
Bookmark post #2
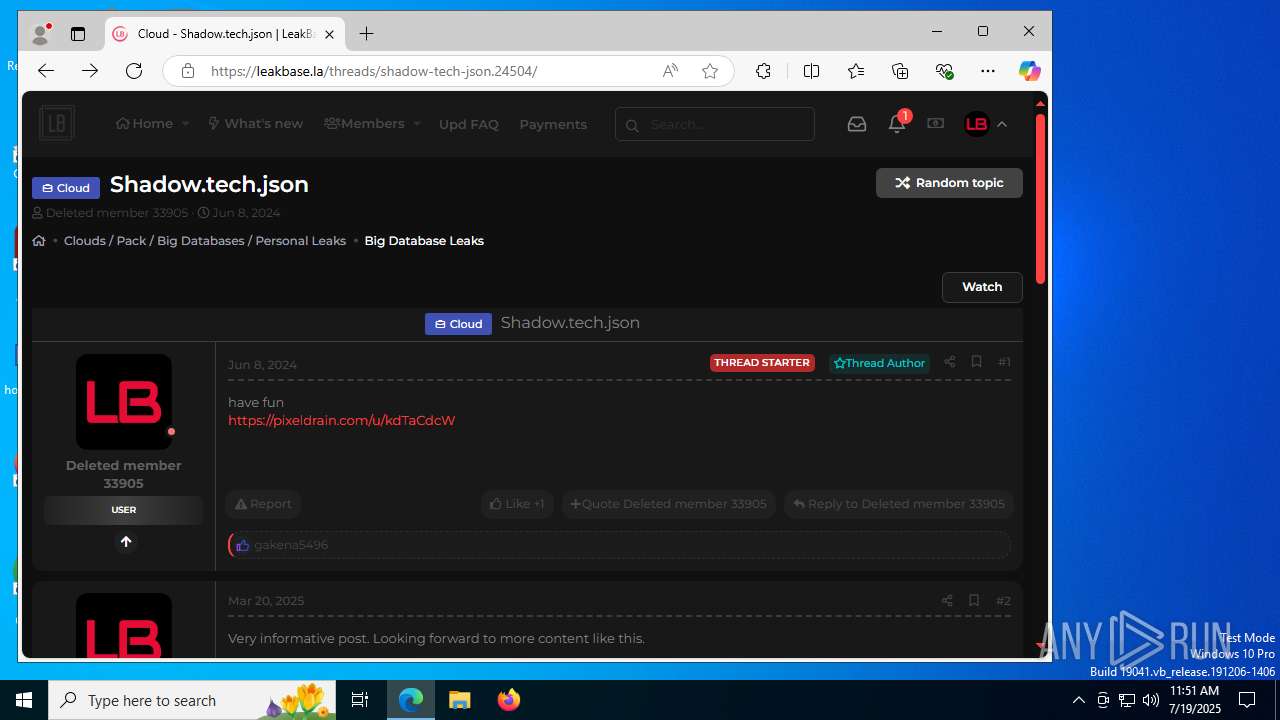point(973,601)
